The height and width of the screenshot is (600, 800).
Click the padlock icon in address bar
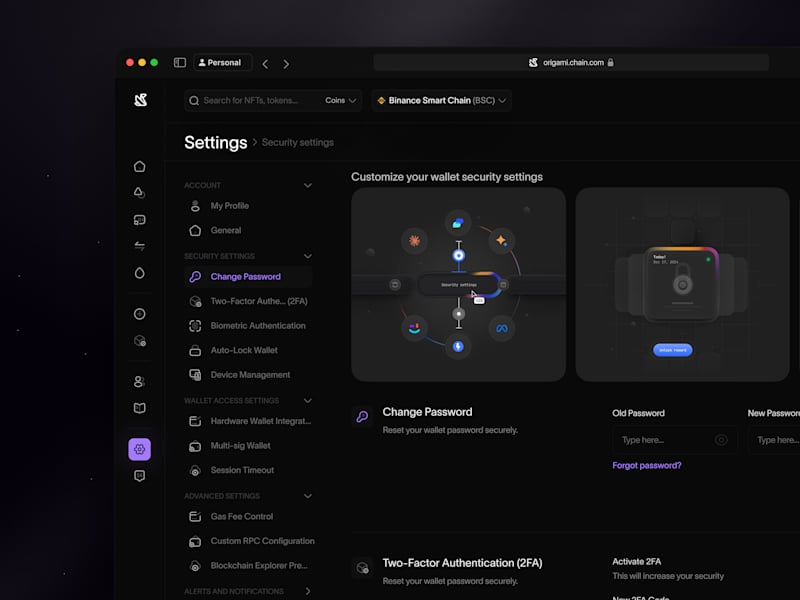tap(611, 62)
